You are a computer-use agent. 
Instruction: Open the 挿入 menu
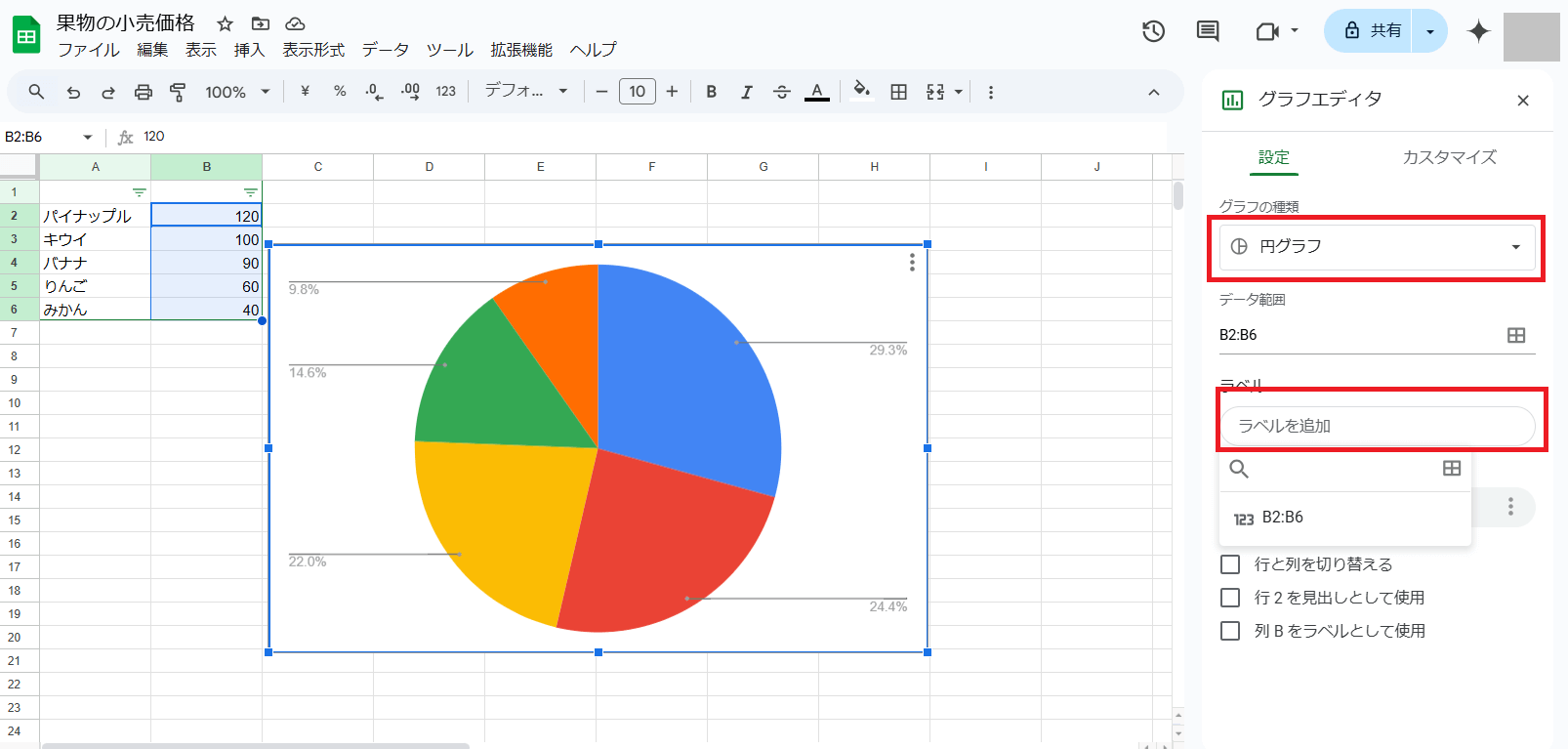coord(249,50)
